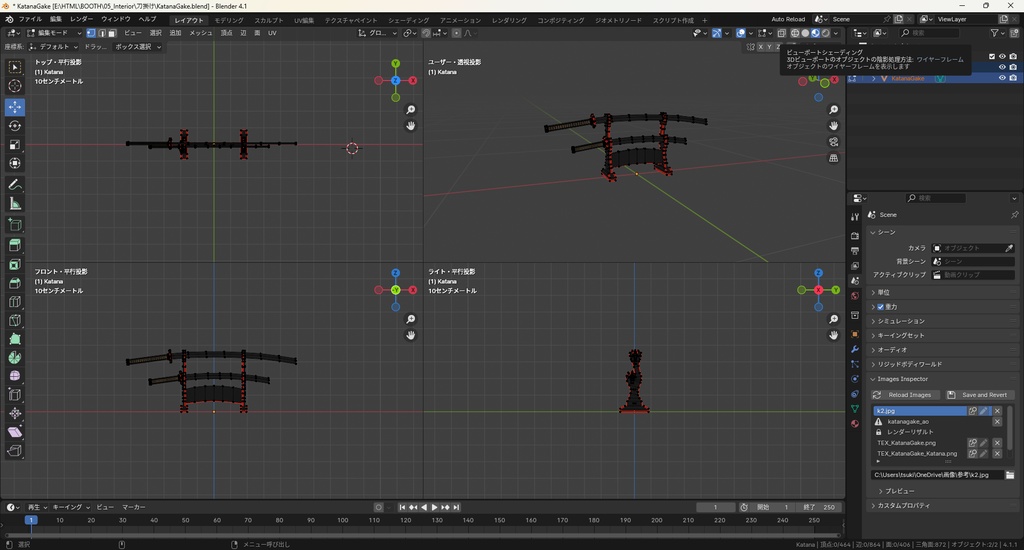Select TEX_KatanaGake.png in the image list
Screen dimensions: 1024x550
pyautogui.click(x=906, y=442)
